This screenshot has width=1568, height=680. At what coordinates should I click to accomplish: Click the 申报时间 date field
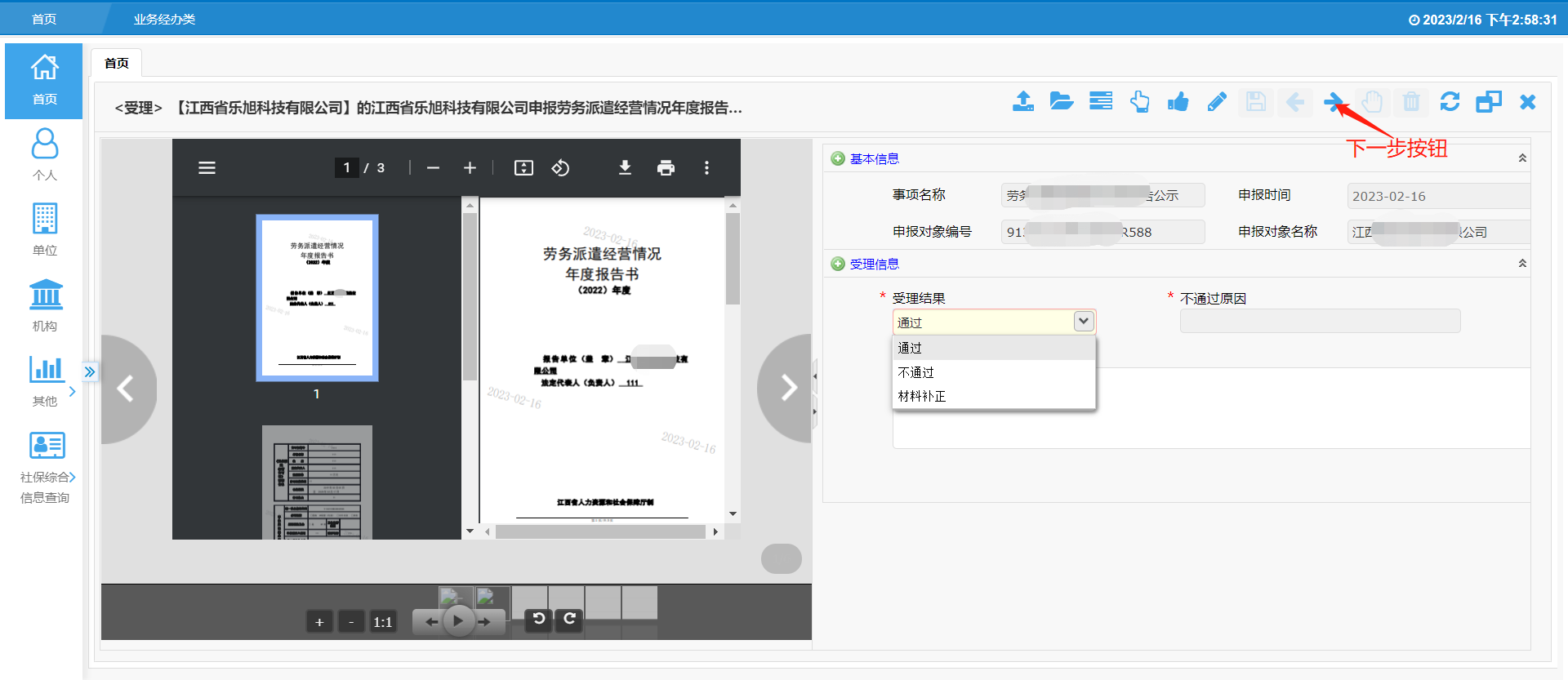[1438, 196]
